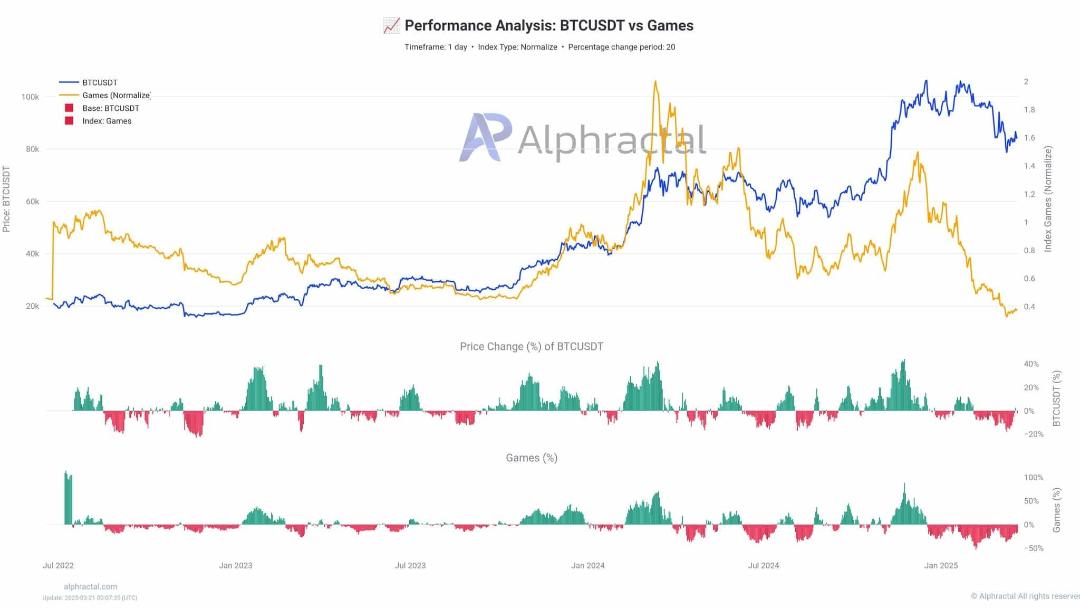The image size is (1080, 608).
Task: Click the Index Games (Normalize) right axis title
Action: [x=1048, y=199]
